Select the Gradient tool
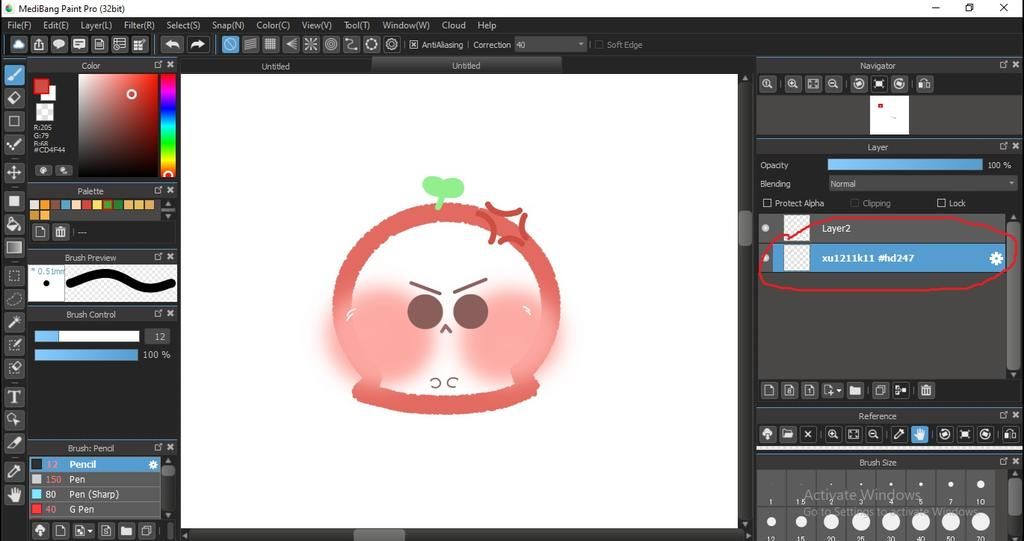 click(x=14, y=248)
